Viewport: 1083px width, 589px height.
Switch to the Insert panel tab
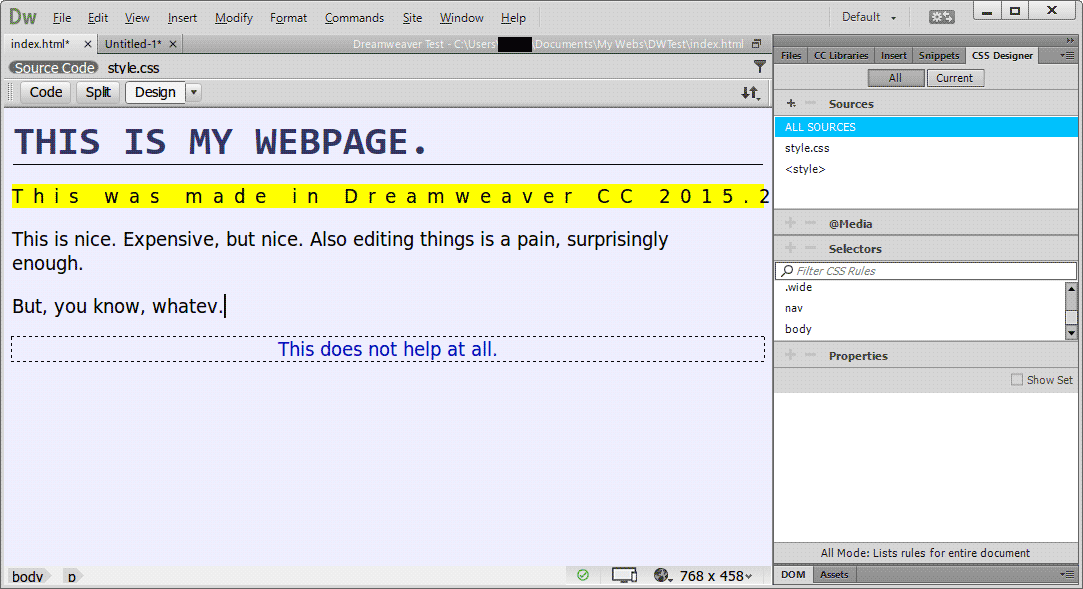click(x=894, y=55)
